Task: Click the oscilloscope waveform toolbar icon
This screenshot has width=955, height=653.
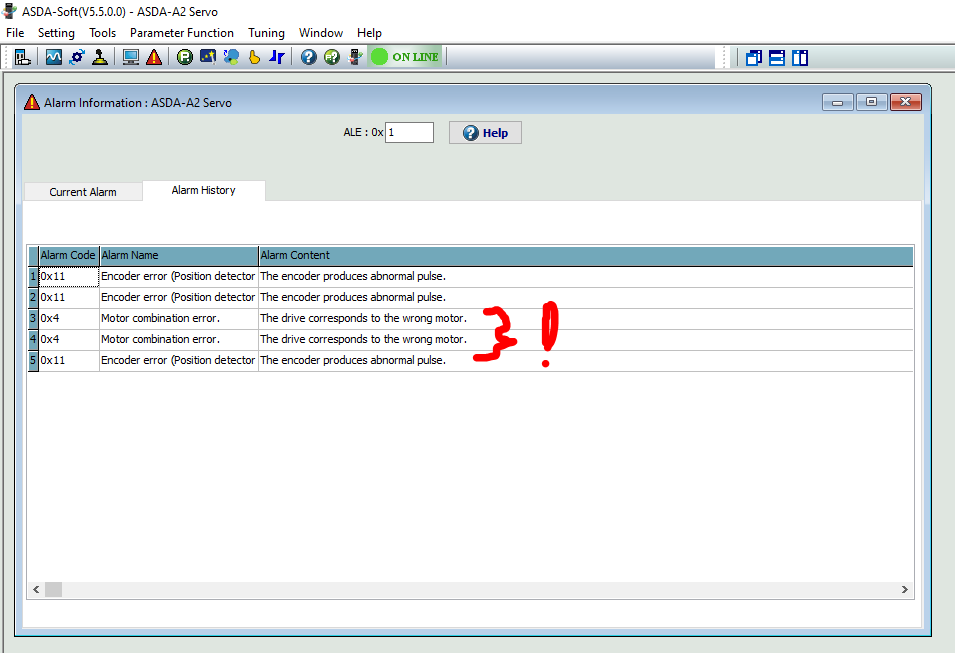Action: pyautogui.click(x=54, y=57)
